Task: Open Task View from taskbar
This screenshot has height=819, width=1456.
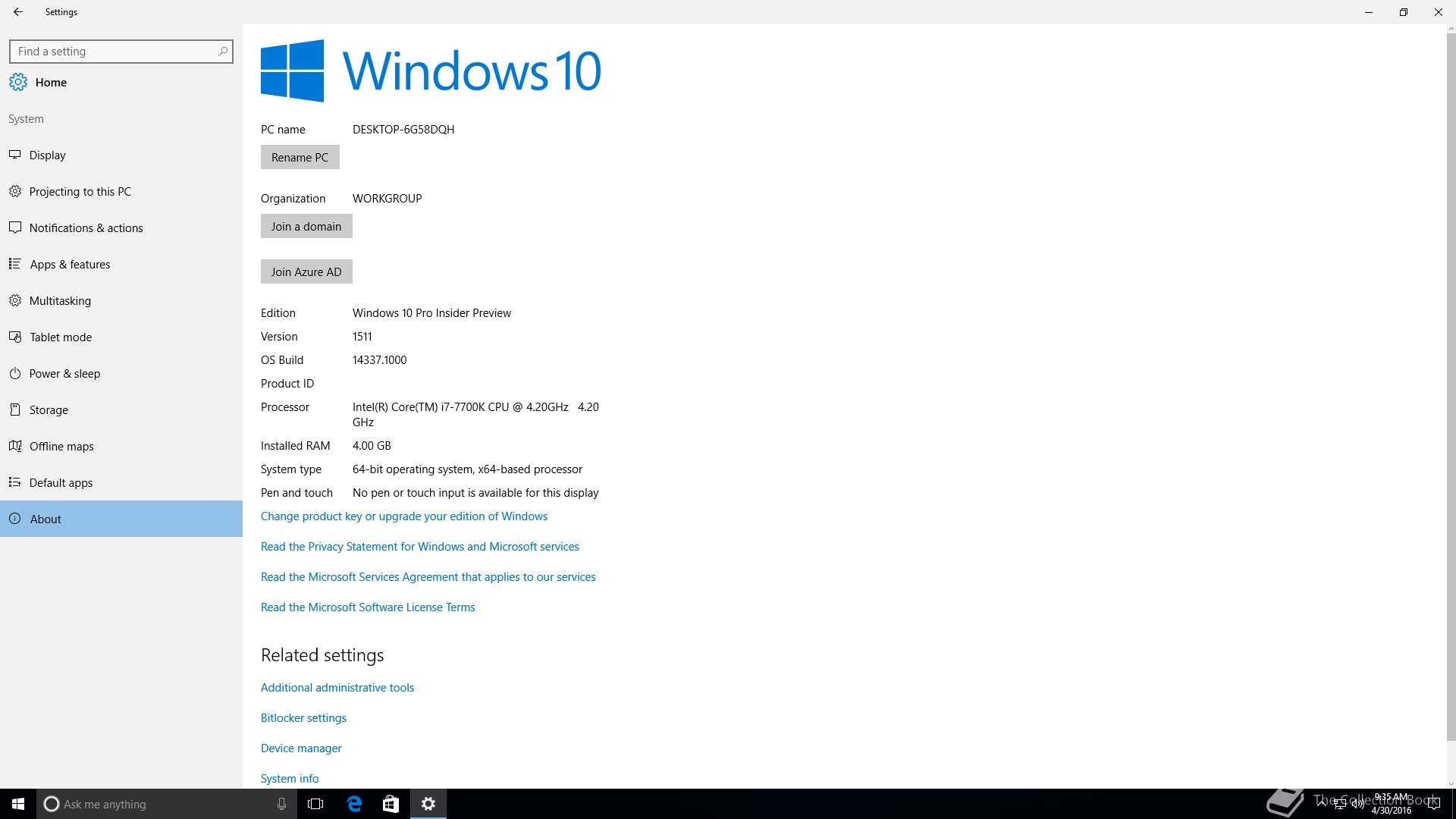Action: click(315, 804)
